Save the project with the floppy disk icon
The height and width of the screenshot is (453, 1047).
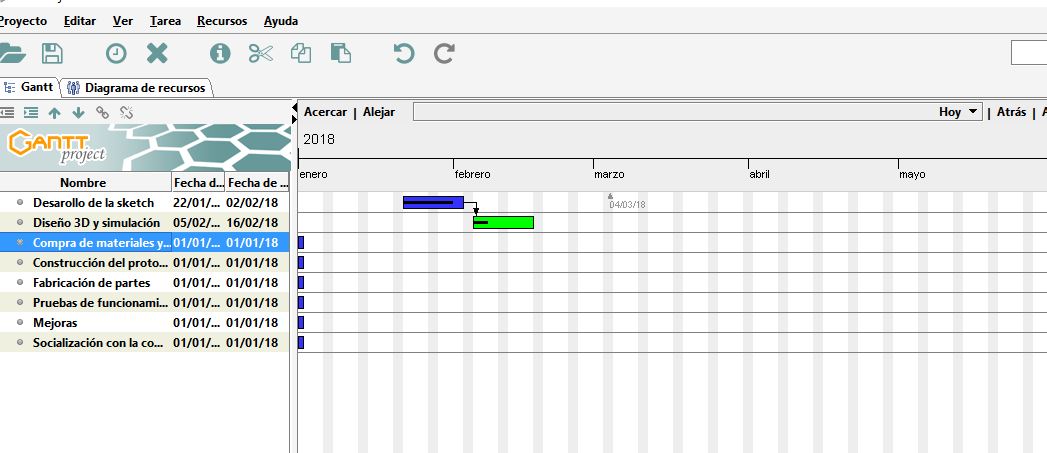click(x=52, y=53)
